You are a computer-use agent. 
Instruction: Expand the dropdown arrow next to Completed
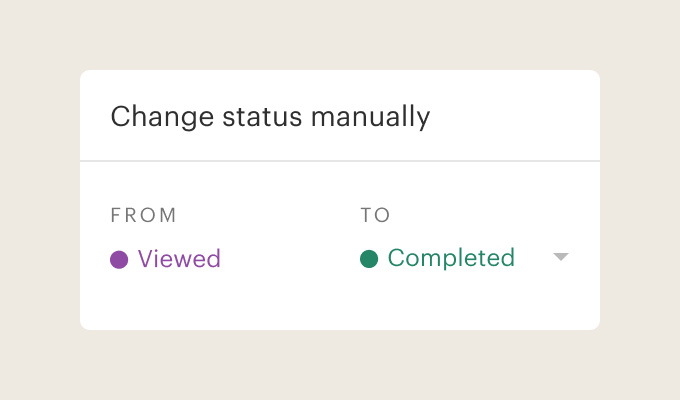[561, 258]
